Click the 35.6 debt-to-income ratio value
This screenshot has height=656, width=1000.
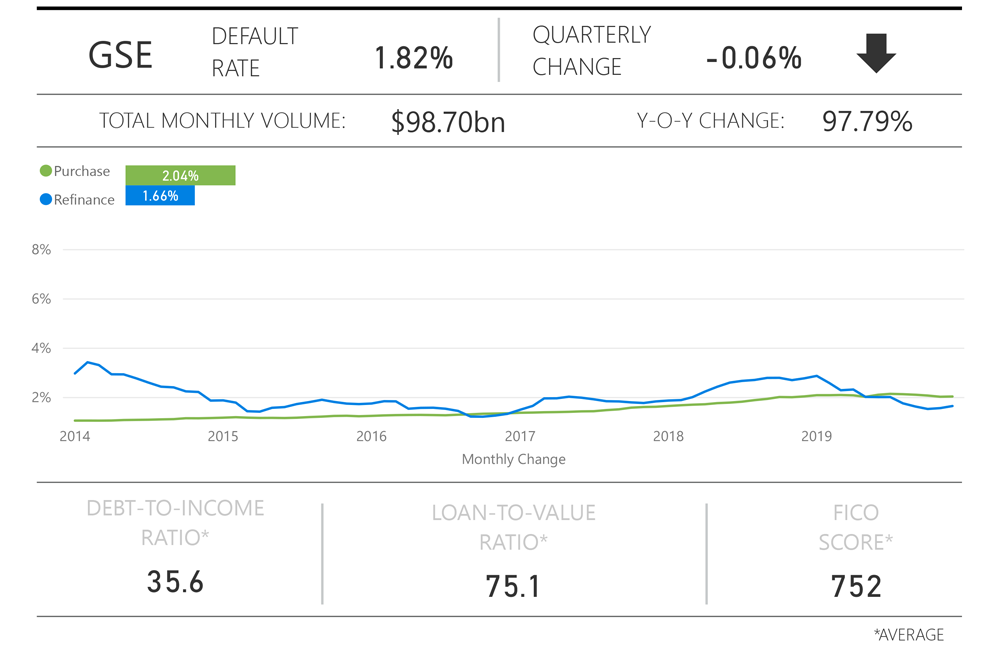tap(175, 581)
